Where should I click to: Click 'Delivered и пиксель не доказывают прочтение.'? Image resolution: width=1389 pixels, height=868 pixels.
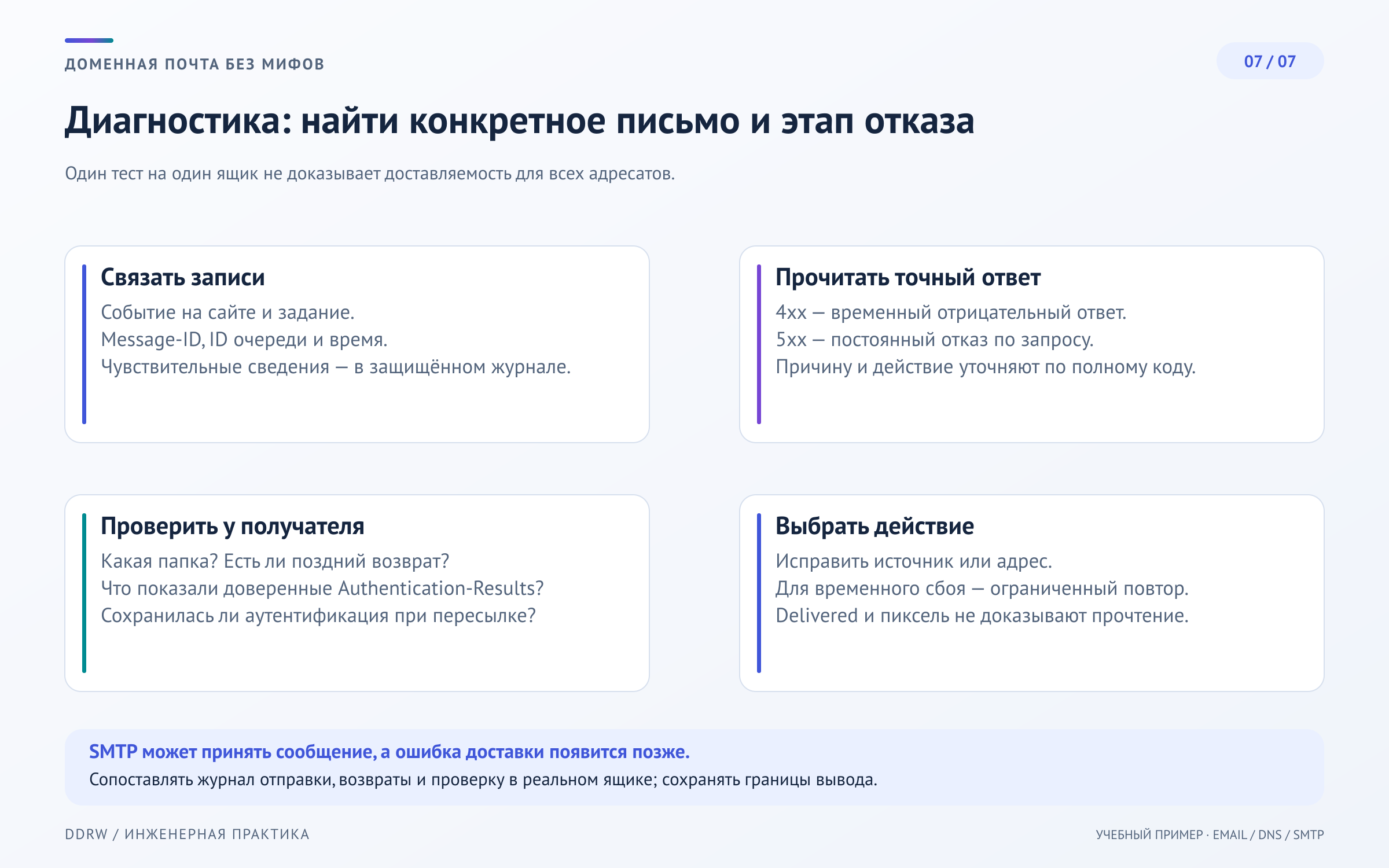[x=982, y=616]
